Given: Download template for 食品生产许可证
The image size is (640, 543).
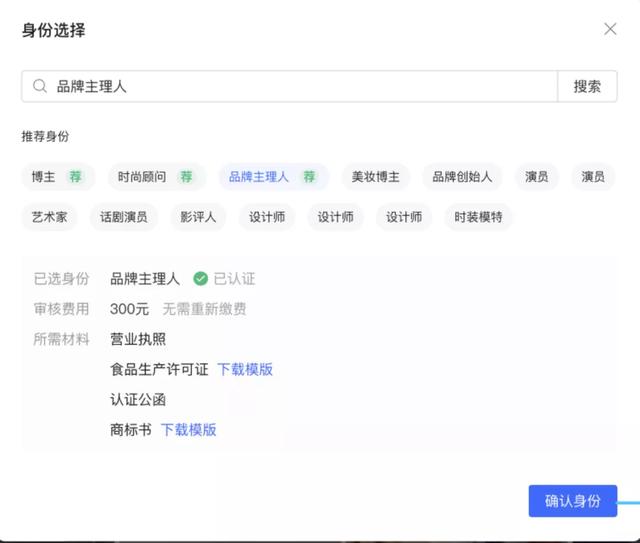Looking at the screenshot, I should pyautogui.click(x=245, y=370).
